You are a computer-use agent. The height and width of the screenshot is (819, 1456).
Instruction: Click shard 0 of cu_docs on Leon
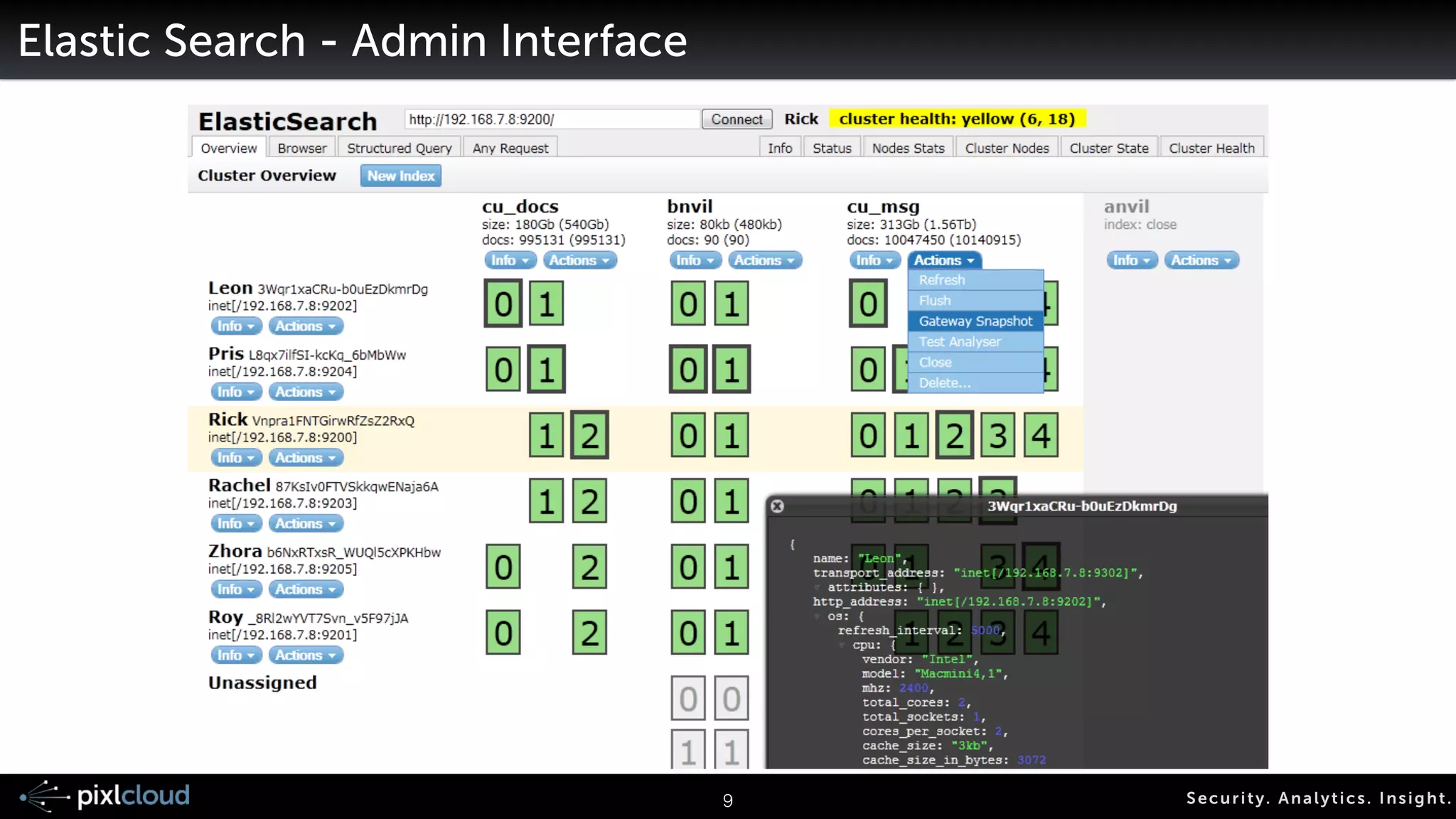click(x=503, y=304)
